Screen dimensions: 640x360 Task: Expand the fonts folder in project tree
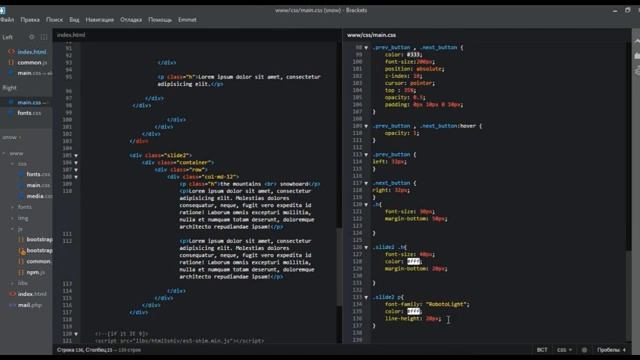(12, 207)
